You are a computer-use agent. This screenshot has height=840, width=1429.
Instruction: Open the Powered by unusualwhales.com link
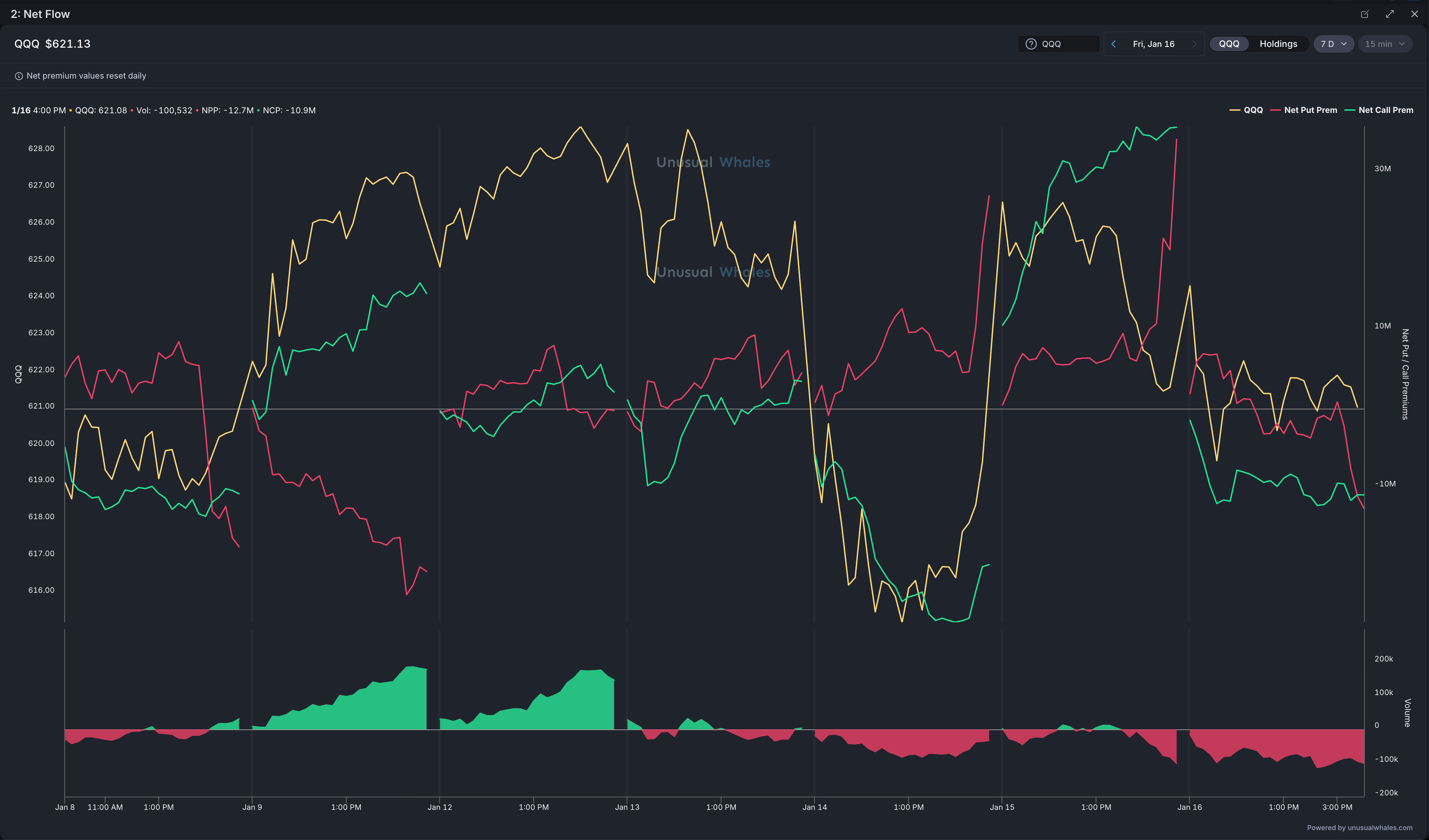coord(1359,827)
